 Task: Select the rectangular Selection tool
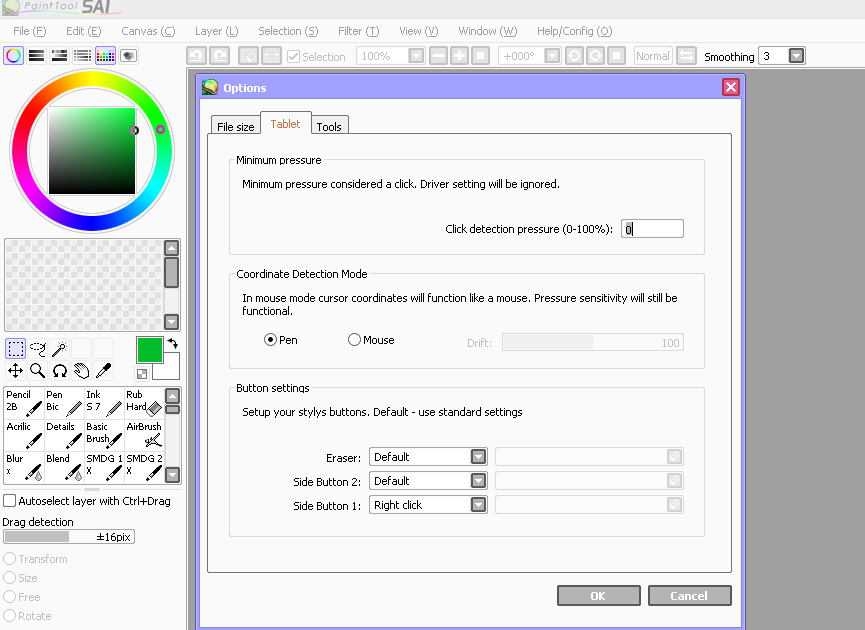pyautogui.click(x=15, y=349)
